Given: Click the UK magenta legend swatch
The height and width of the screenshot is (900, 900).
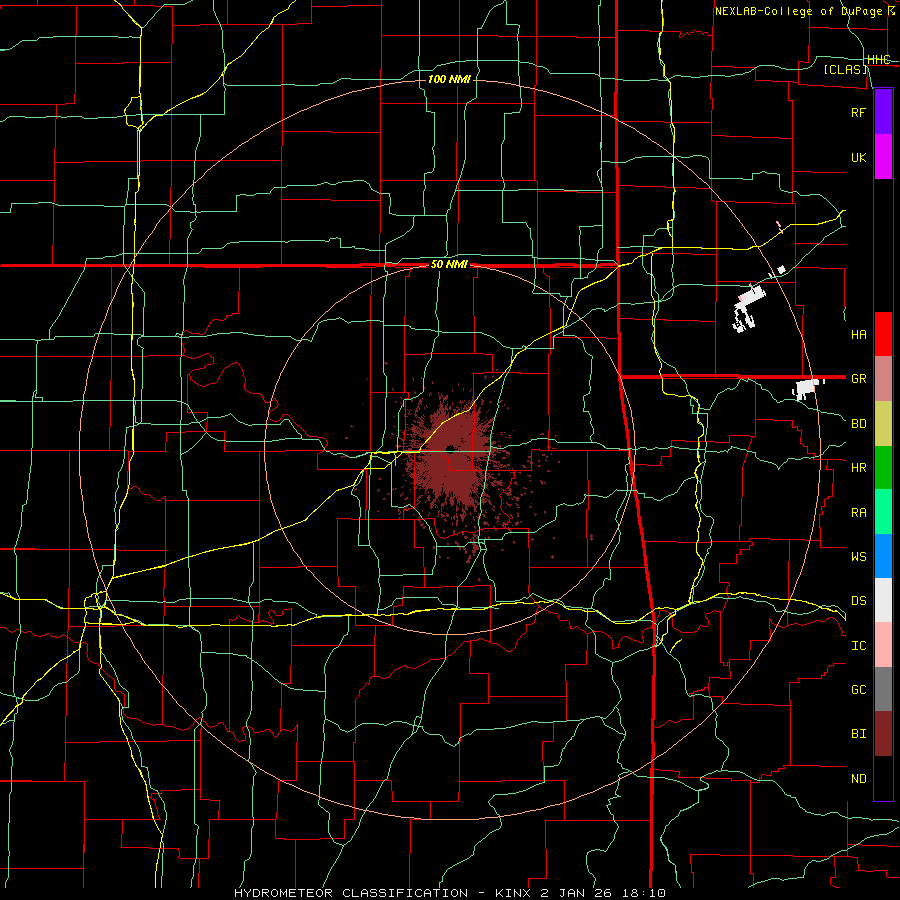Looking at the screenshot, I should click(x=883, y=157).
